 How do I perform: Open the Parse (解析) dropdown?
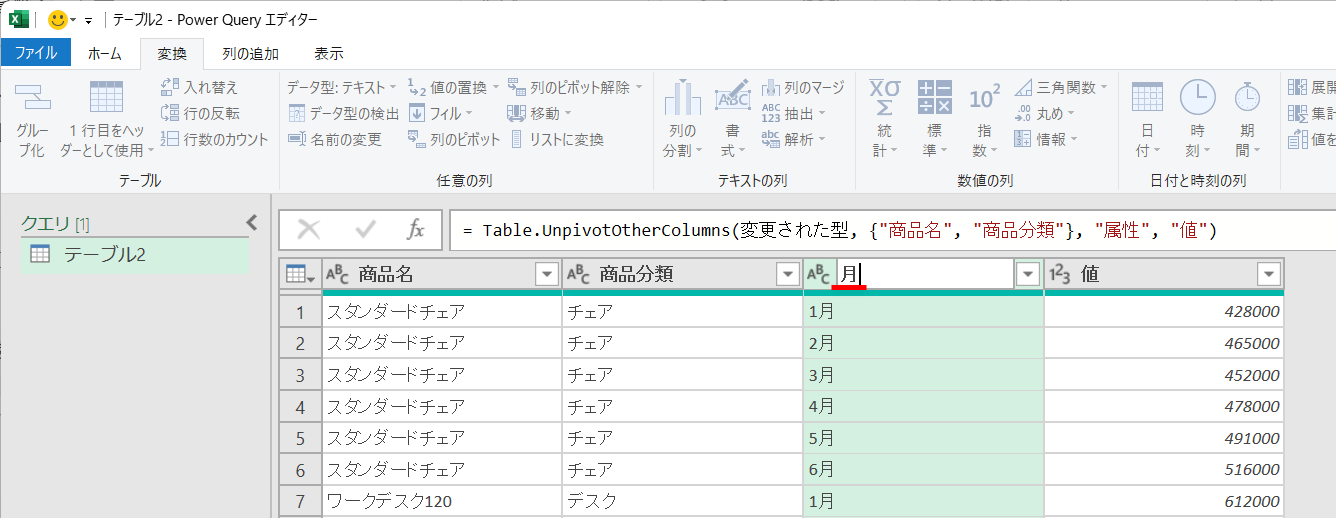pyautogui.click(x=794, y=139)
